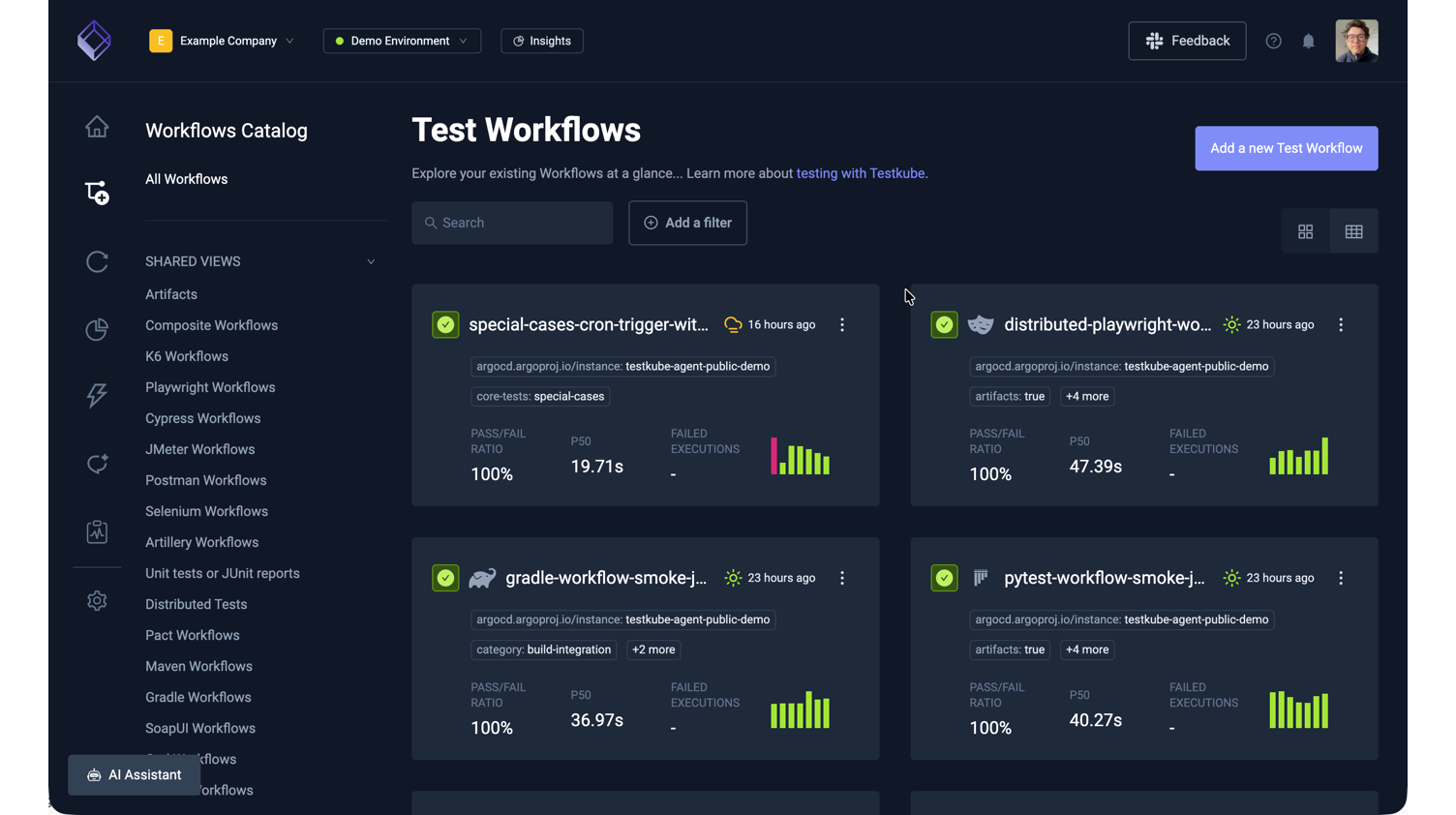Follow the testing with Testkube link
This screenshot has width=1456, height=815.
tap(861, 173)
